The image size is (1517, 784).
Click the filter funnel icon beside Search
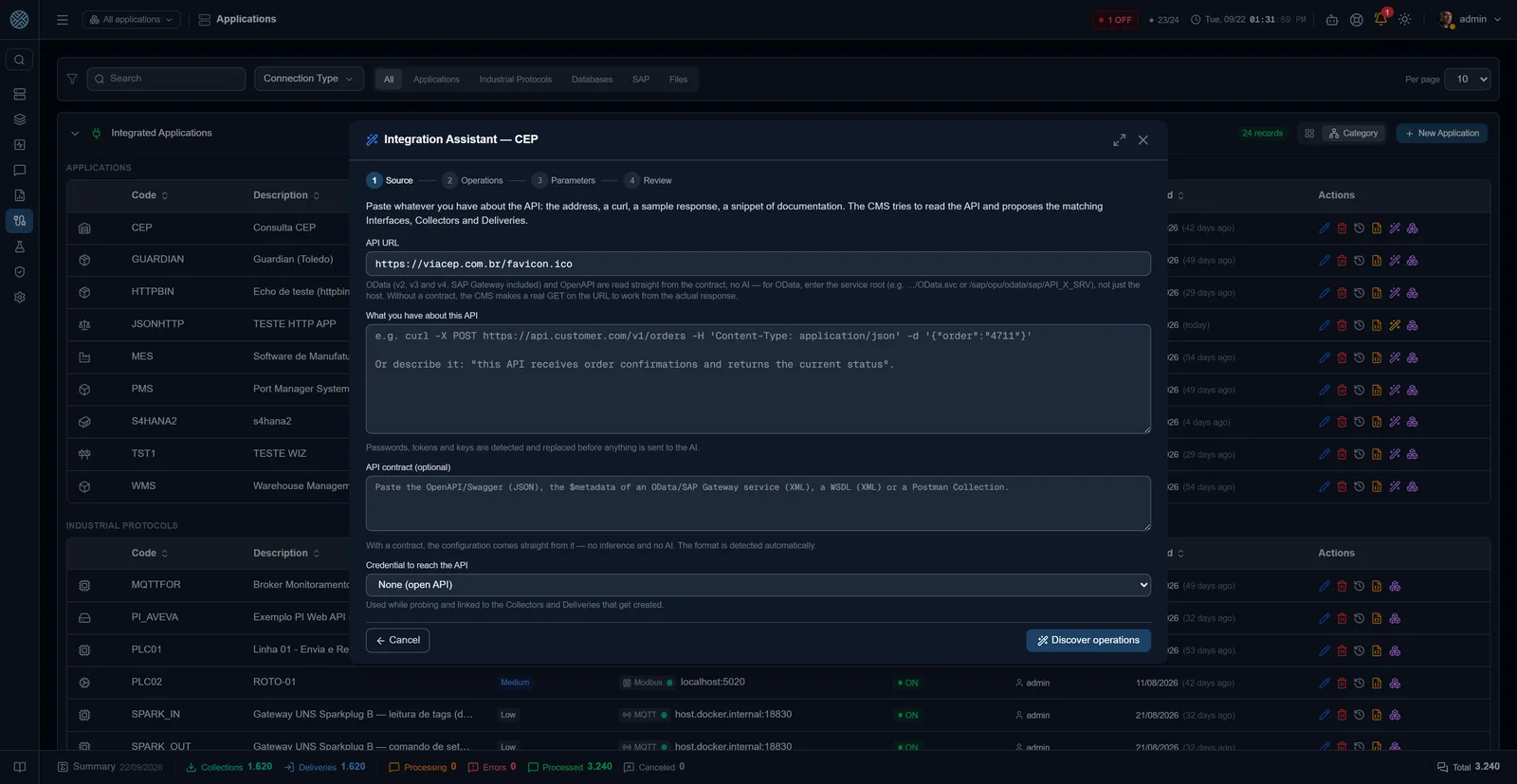point(72,79)
